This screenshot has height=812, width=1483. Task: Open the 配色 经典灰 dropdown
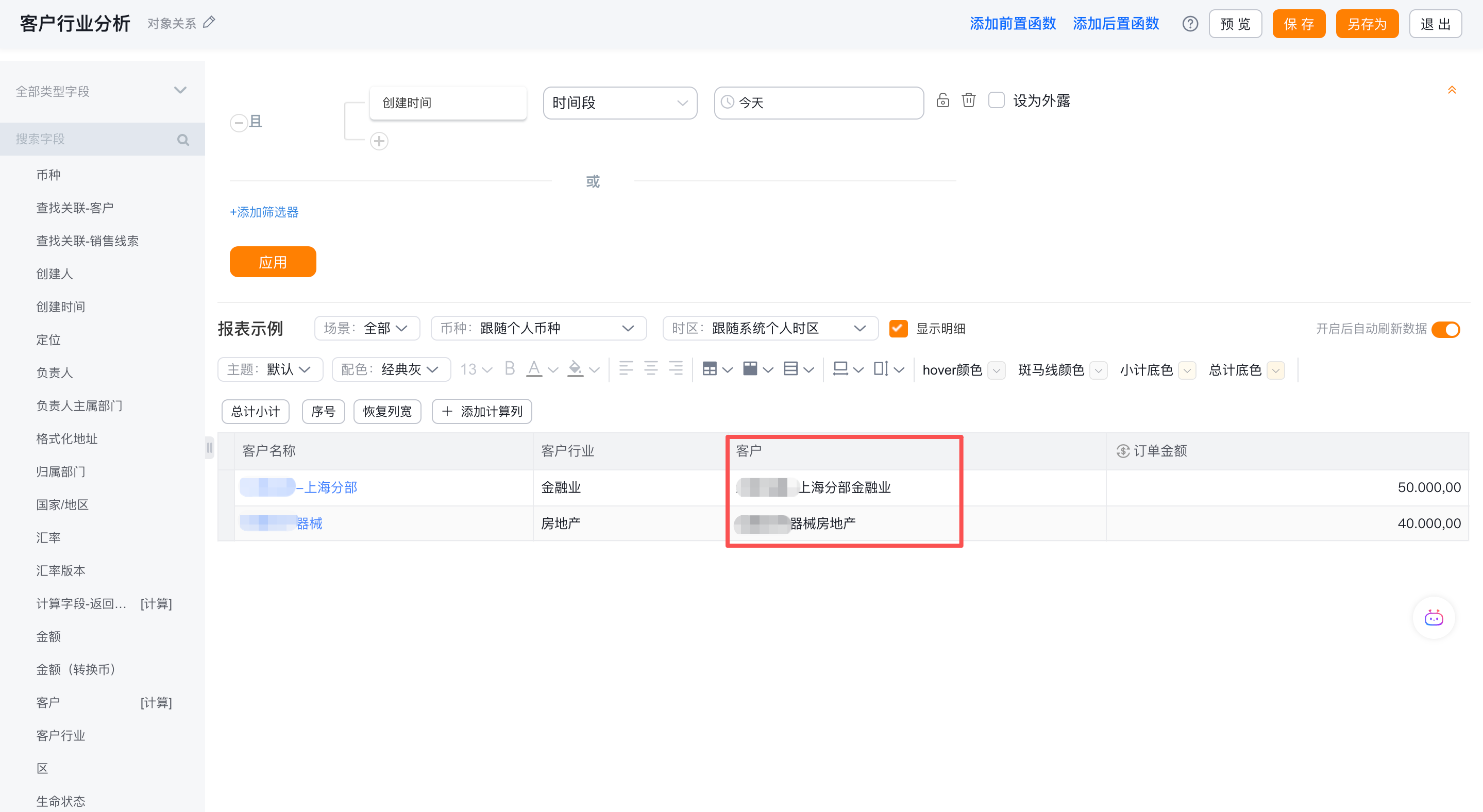[x=392, y=369]
